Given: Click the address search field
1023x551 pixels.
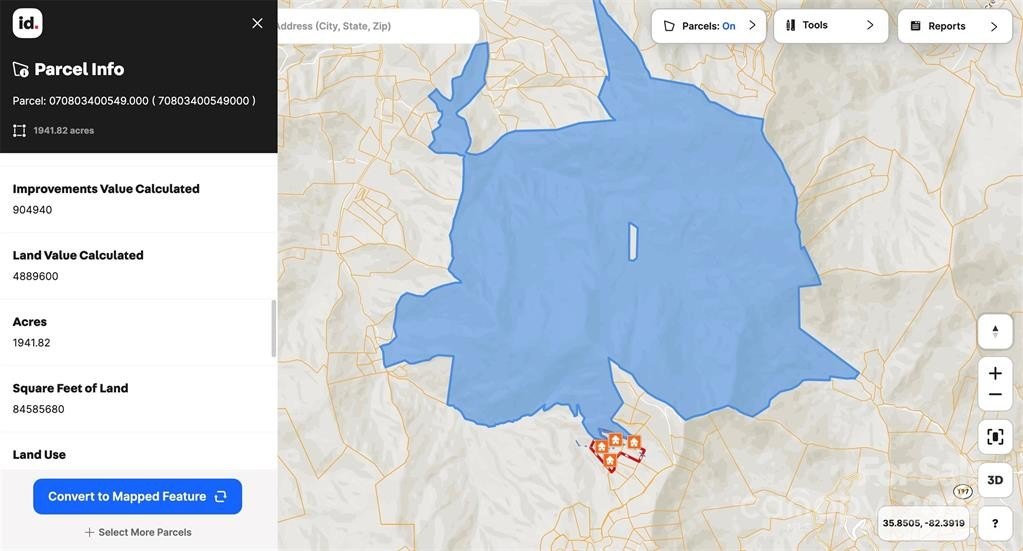Looking at the screenshot, I should (x=375, y=26).
